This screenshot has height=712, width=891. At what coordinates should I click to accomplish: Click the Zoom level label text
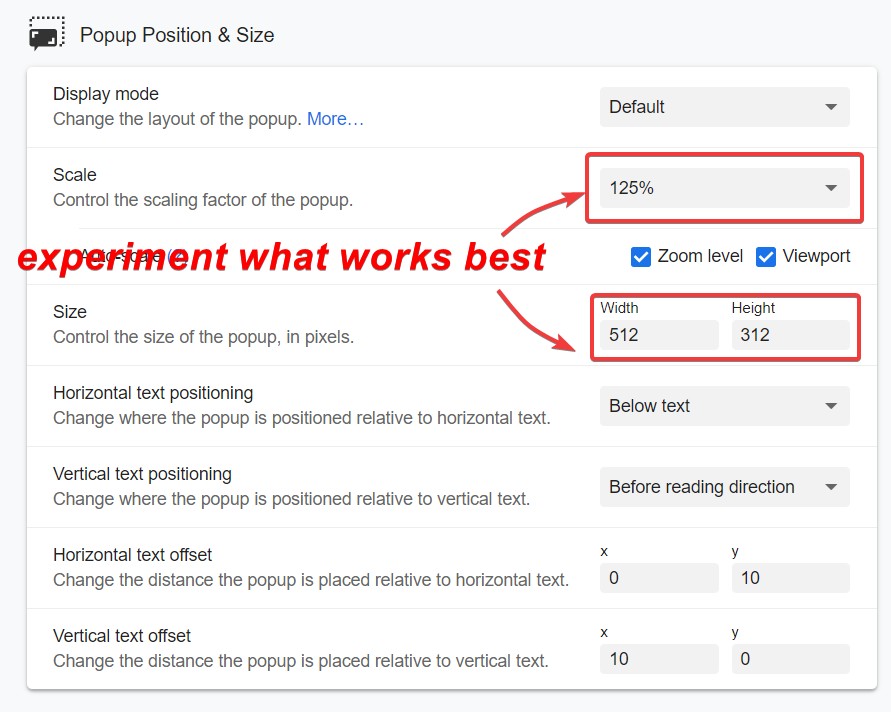[x=700, y=256]
